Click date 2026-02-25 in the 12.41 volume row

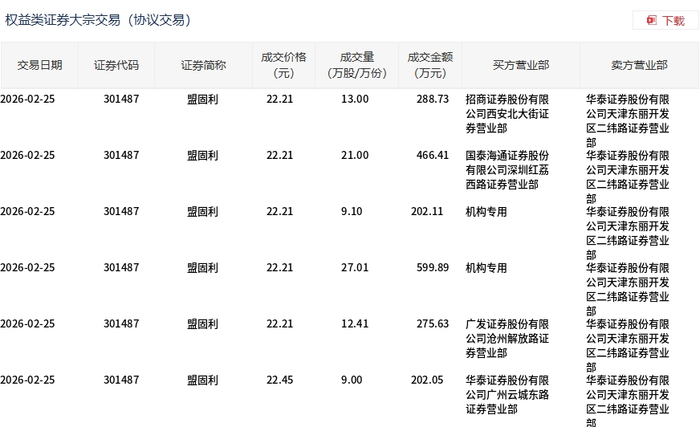28,324
